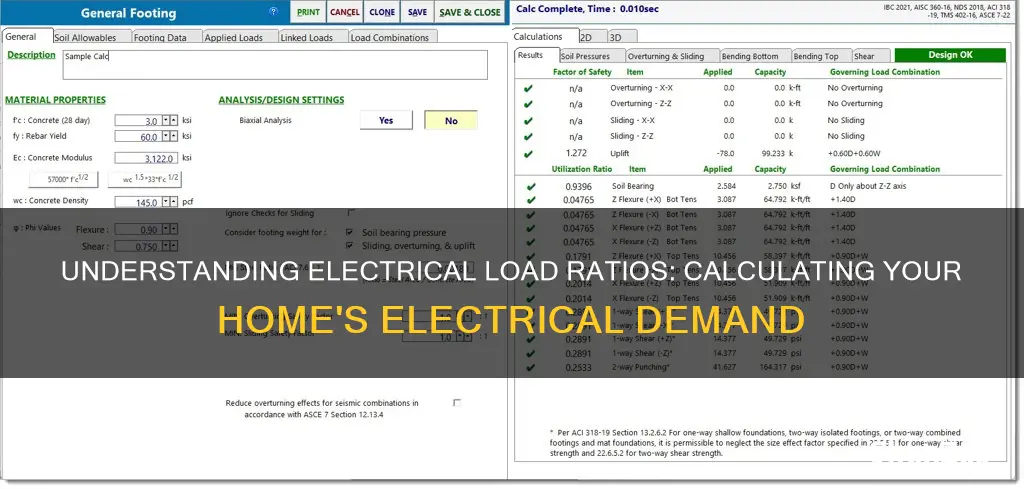Decrease Flexure phi value with down arrow
The width and height of the screenshot is (1024, 489).
point(166,229)
